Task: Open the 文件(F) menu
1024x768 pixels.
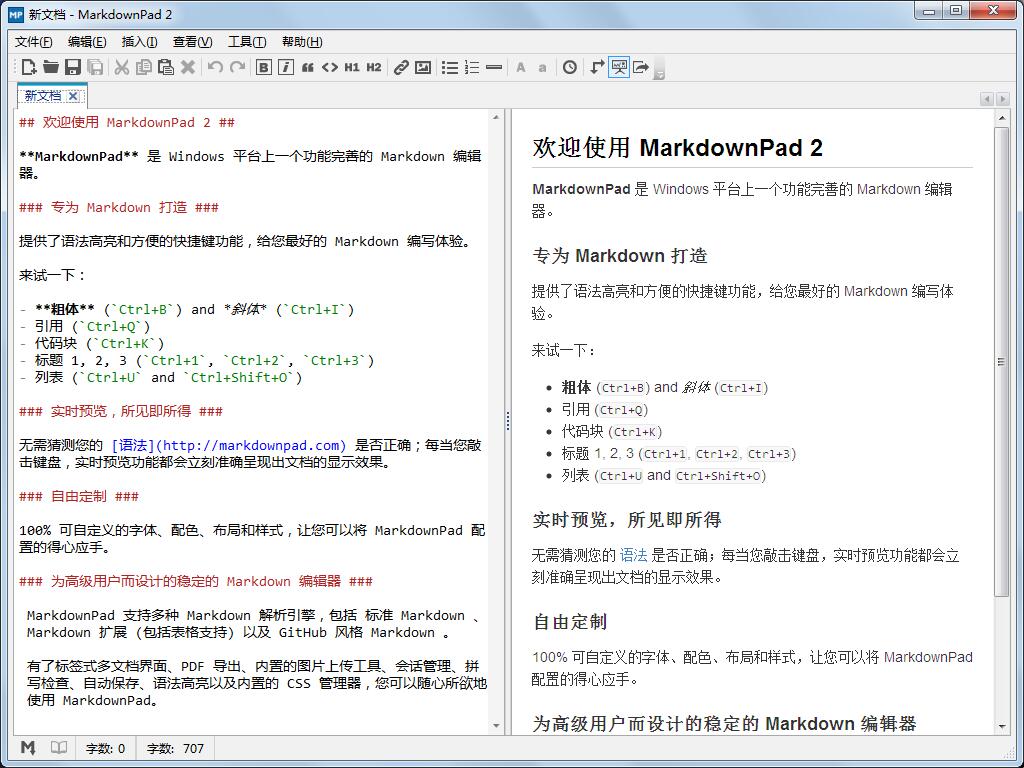Action: pyautogui.click(x=33, y=42)
